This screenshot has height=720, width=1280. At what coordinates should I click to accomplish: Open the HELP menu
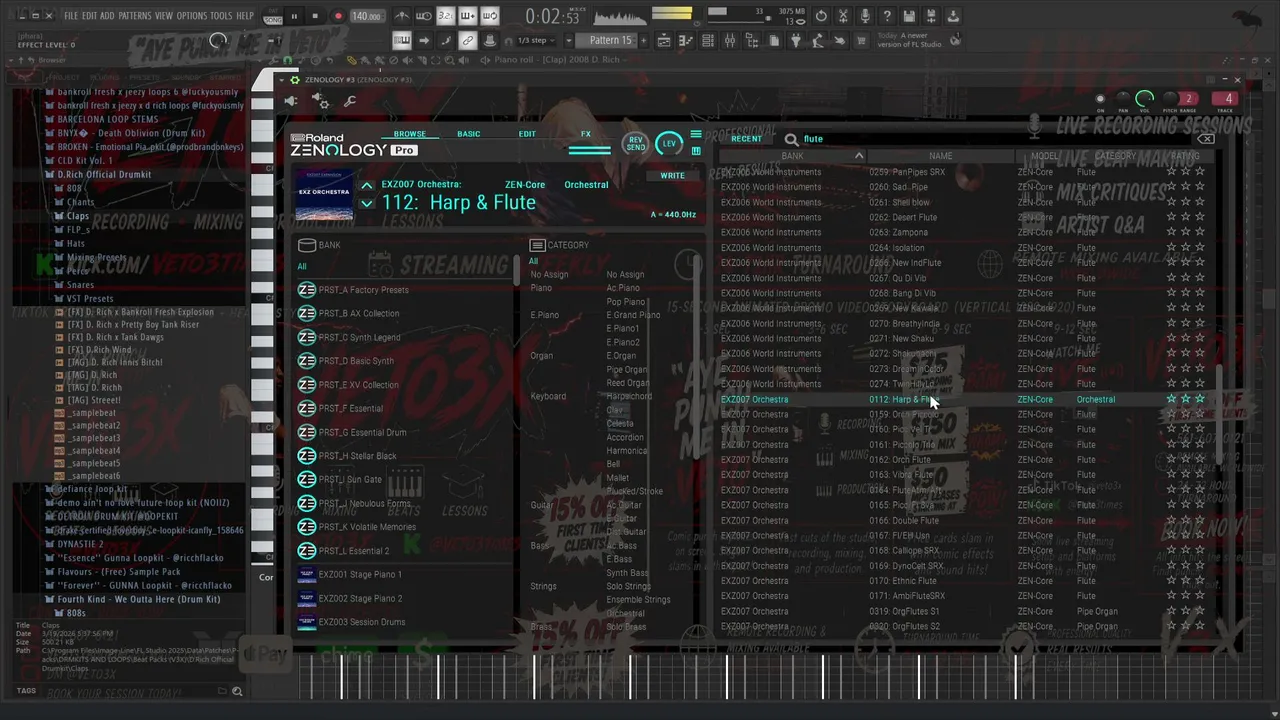pos(245,16)
